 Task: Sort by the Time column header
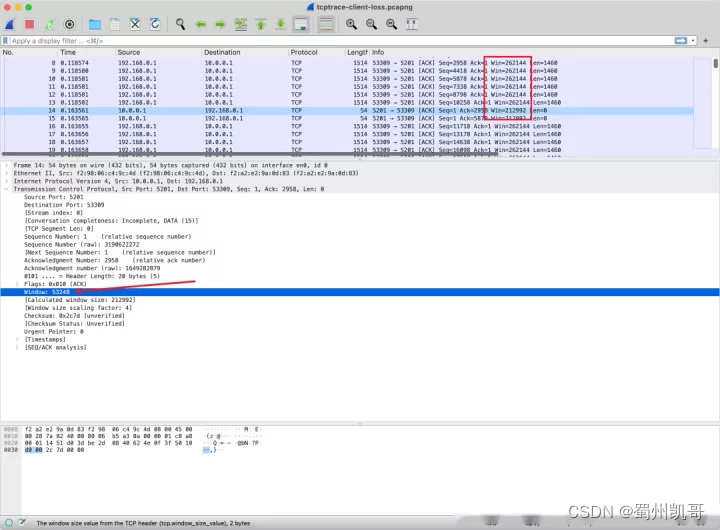pyautogui.click(x=86, y=52)
